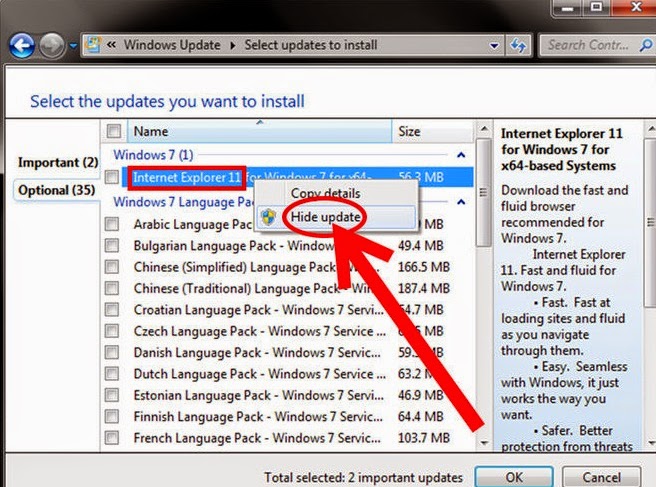Click details pane scrollbar down arrow
Screen dimensions: 656x487
click(651, 442)
